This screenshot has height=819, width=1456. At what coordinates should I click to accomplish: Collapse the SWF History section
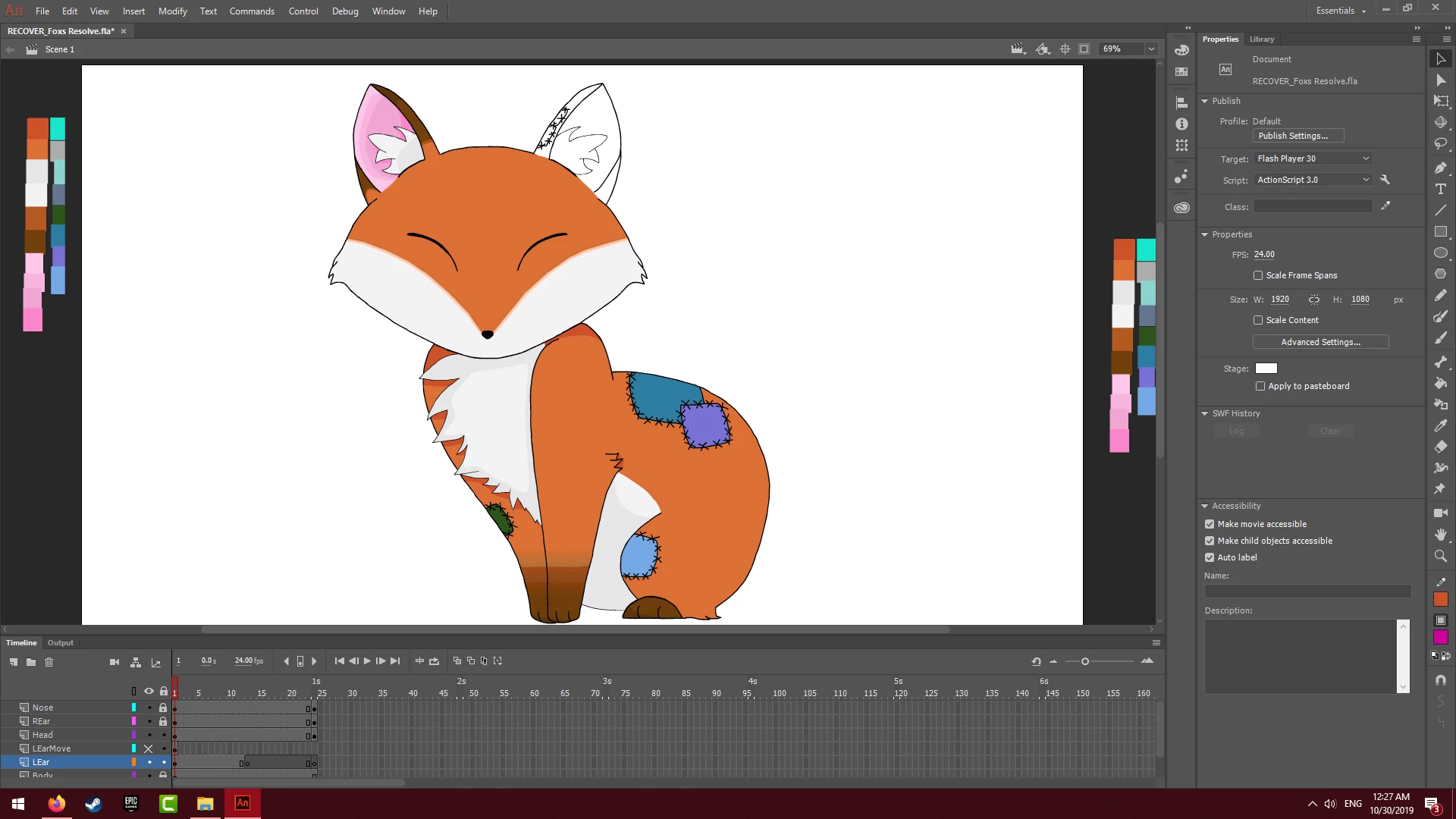tap(1205, 413)
